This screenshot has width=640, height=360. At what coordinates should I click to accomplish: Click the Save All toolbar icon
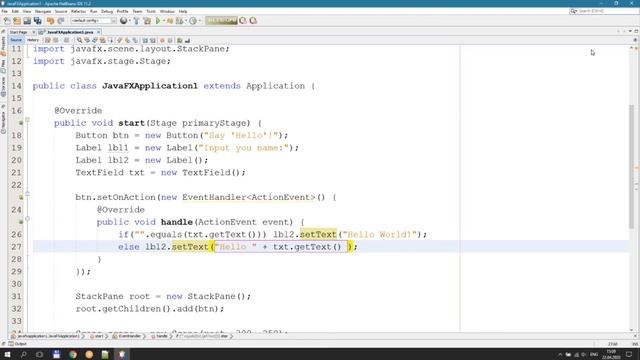[38, 20]
